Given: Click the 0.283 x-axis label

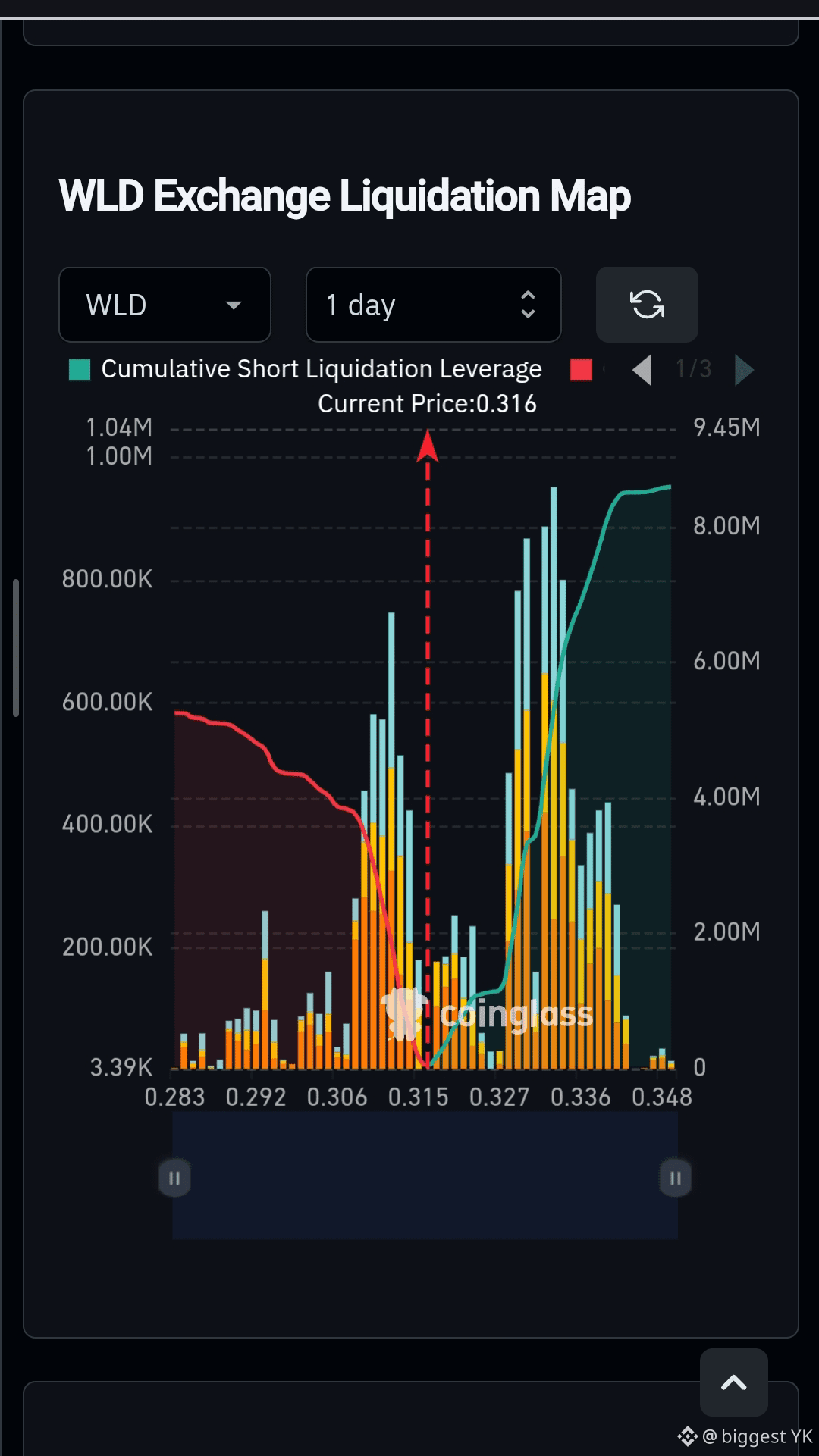Looking at the screenshot, I should tap(174, 1097).
